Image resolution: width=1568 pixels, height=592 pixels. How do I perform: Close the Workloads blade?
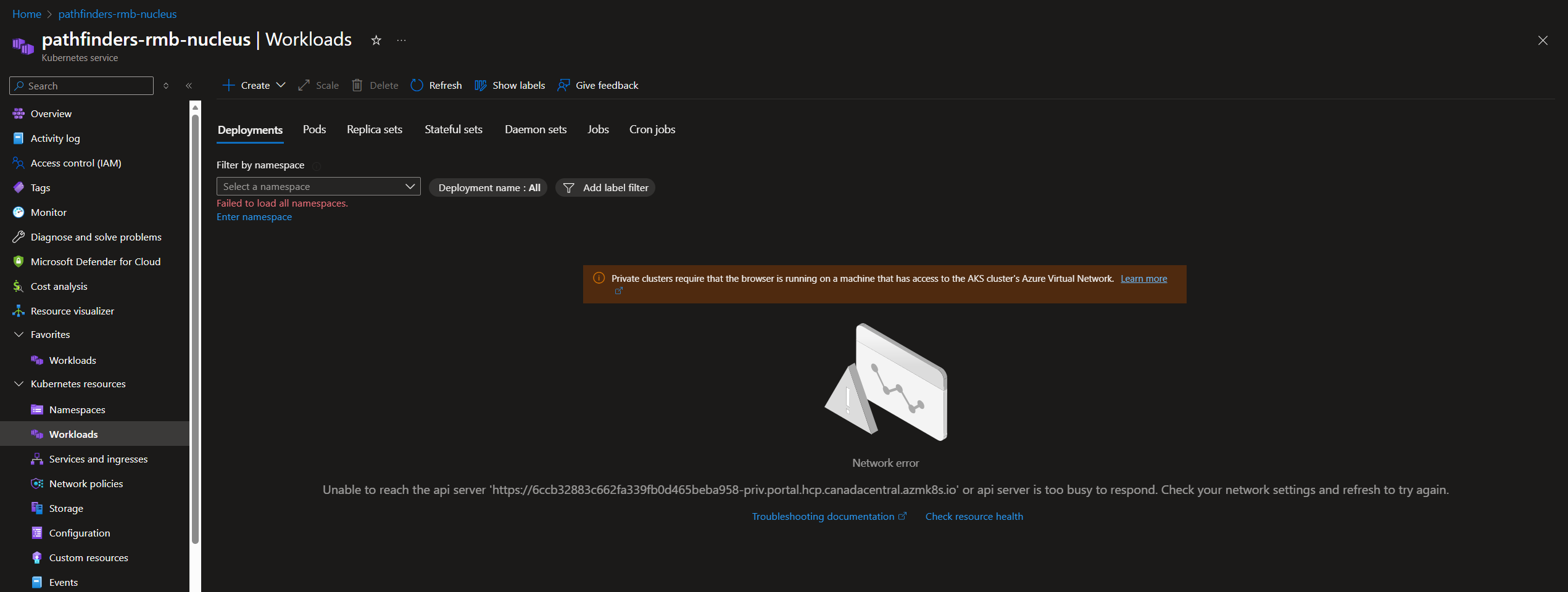click(1543, 41)
